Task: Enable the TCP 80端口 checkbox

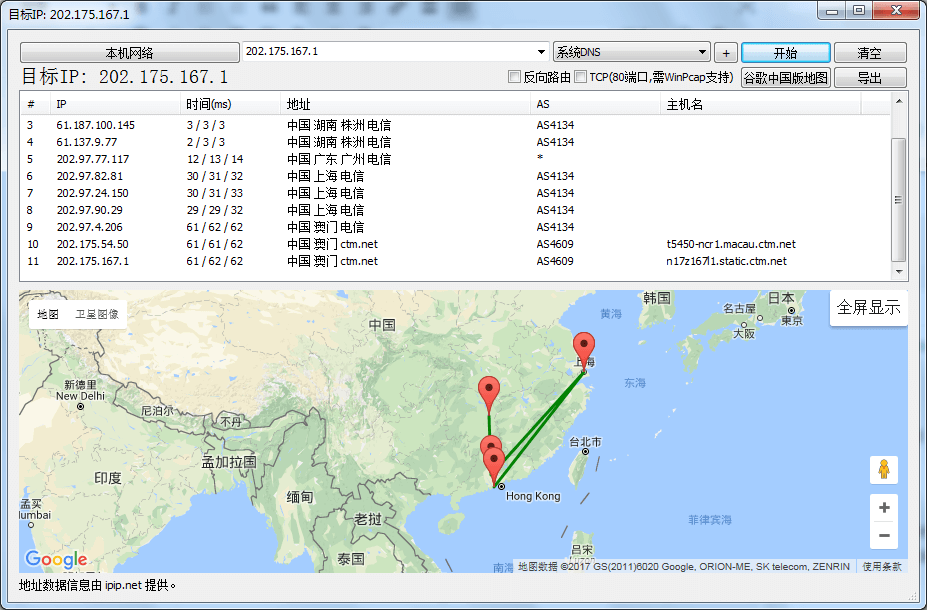Action: [580, 76]
